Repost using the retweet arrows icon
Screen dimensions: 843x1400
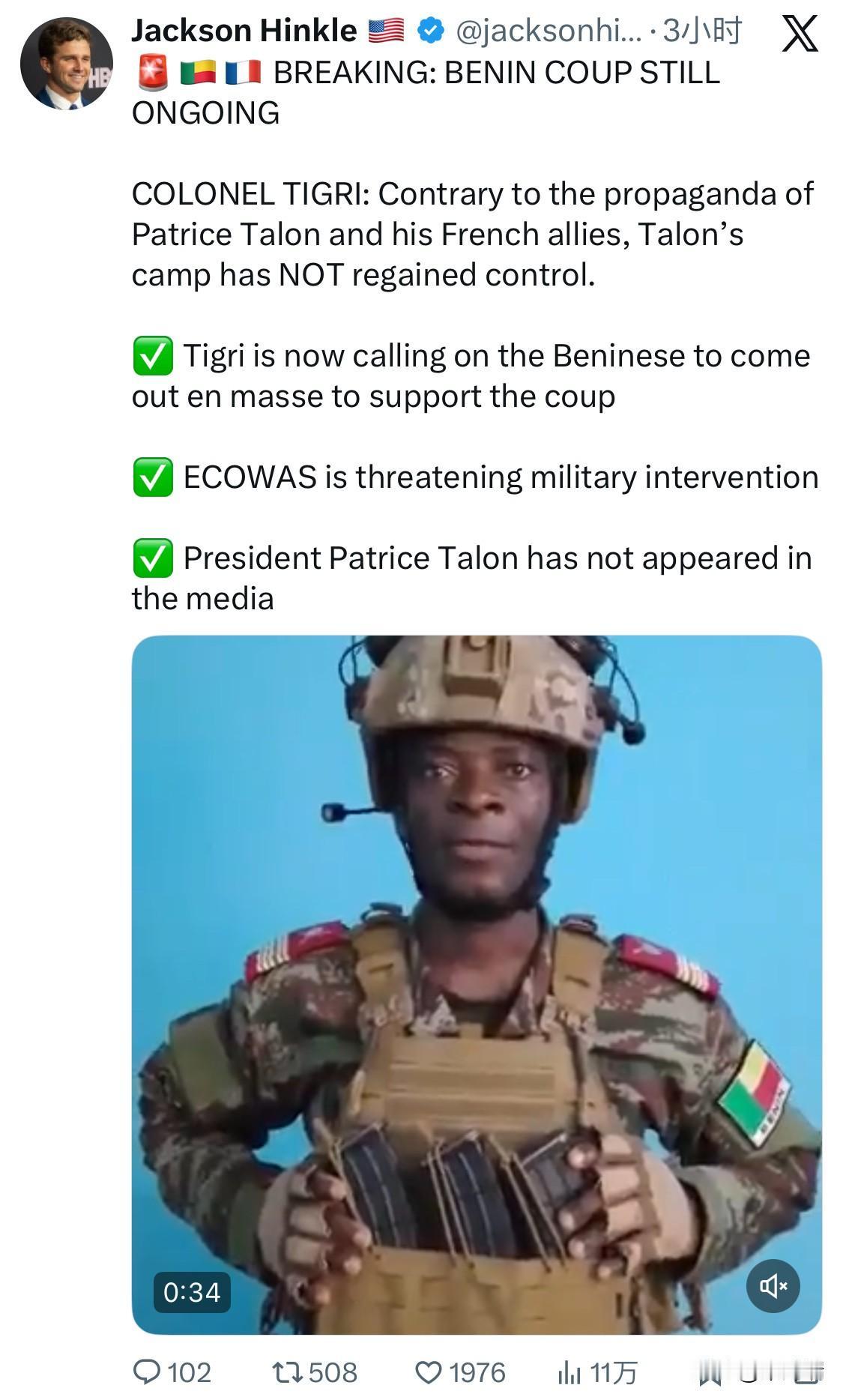[287, 1372]
